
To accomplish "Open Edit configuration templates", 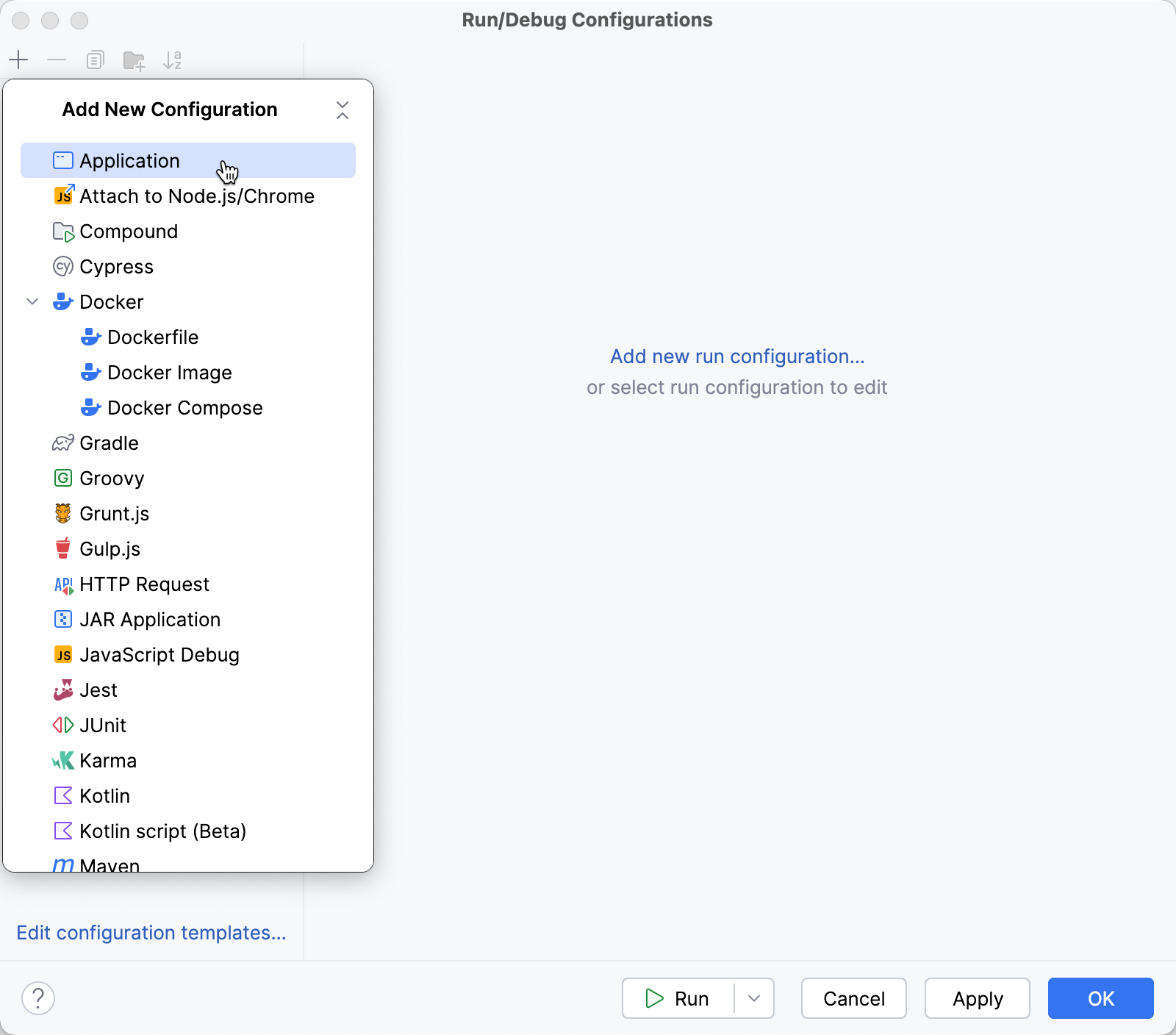I will [x=151, y=932].
